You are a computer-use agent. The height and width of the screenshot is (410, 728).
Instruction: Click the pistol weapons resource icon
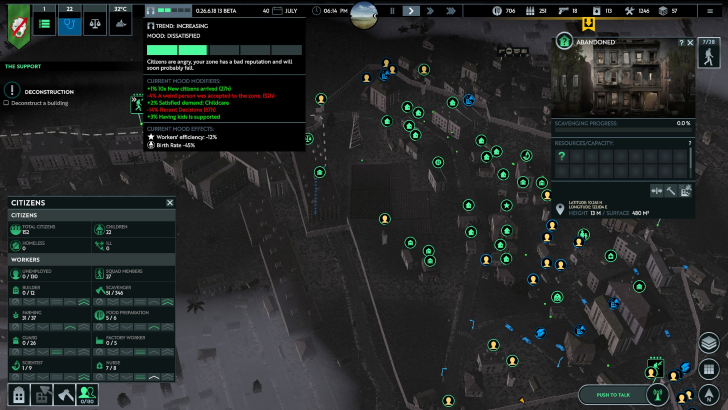563,11
